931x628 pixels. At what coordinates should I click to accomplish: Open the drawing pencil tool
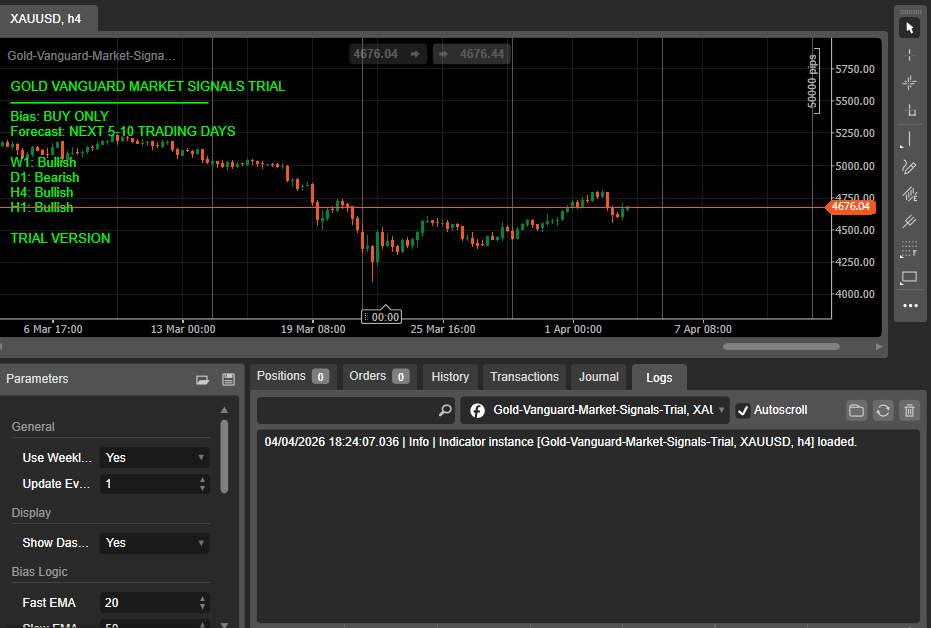pyautogui.click(x=909, y=167)
